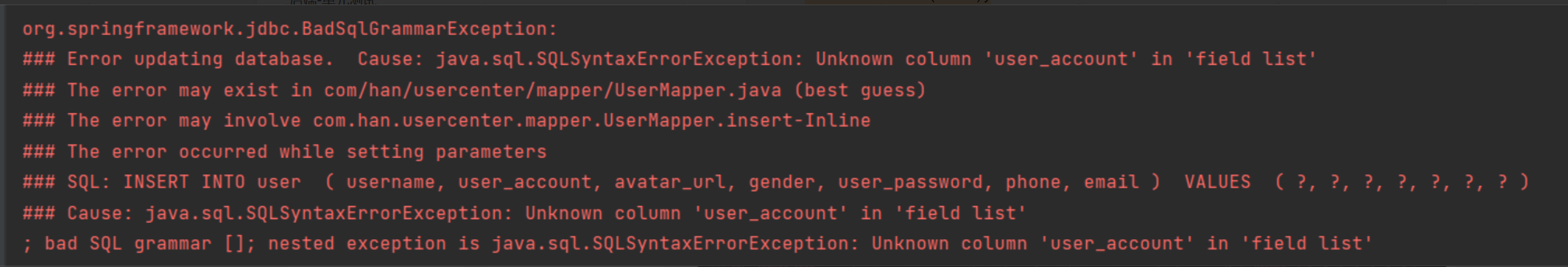The width and height of the screenshot is (1568, 267).
Task: Click the "INSERT INTO" keyword
Action: 184,182
